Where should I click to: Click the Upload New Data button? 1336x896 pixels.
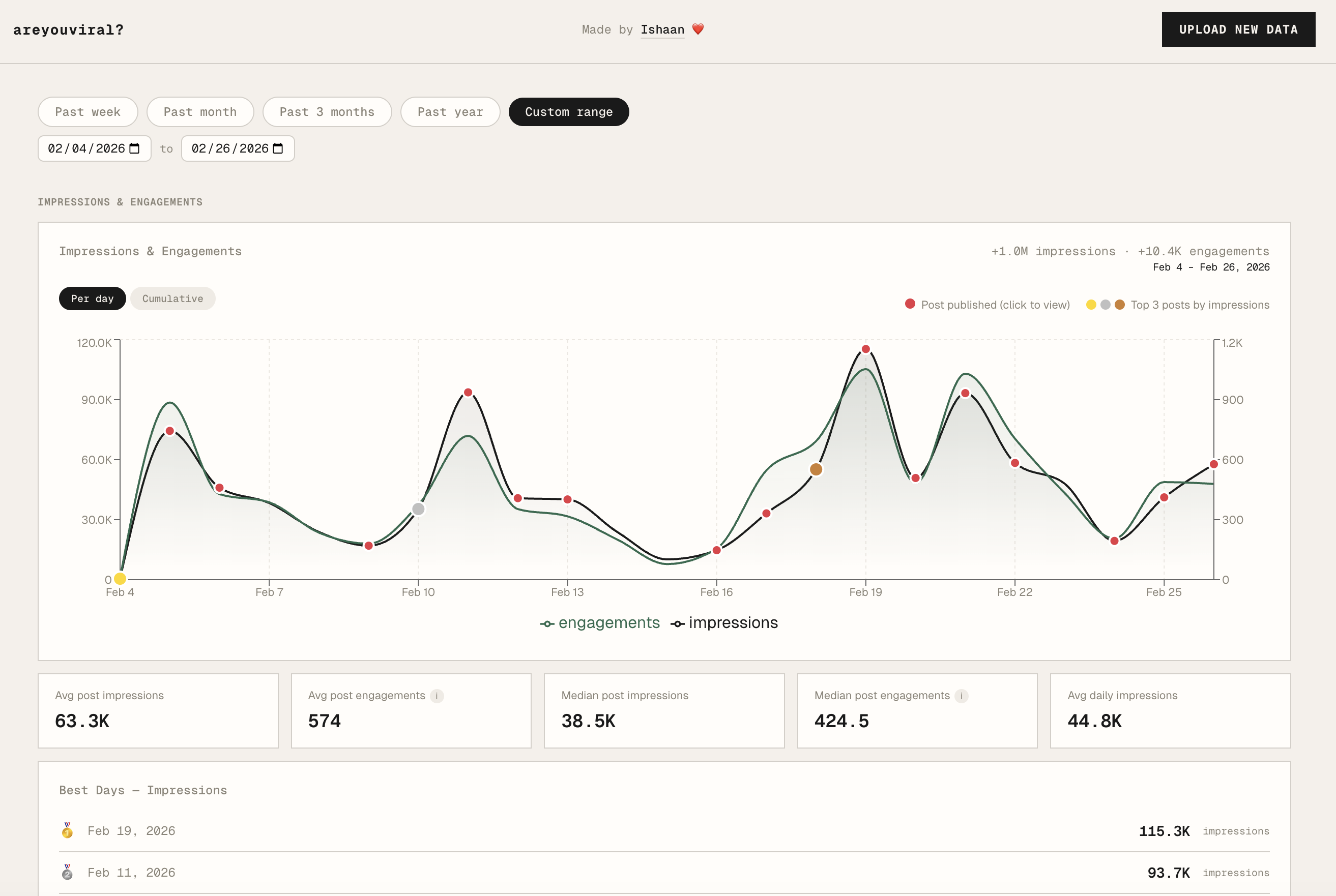pyautogui.click(x=1238, y=29)
